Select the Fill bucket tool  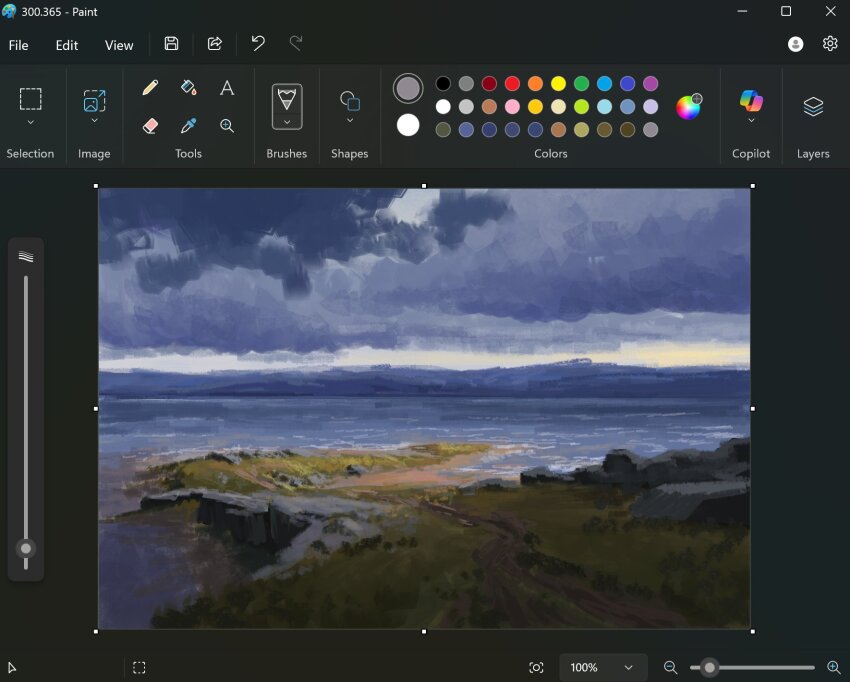[x=188, y=88]
